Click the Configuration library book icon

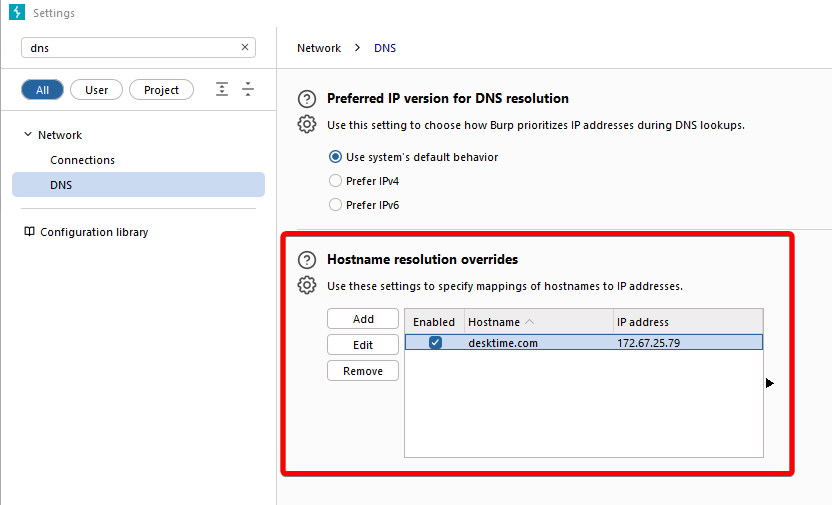29,232
